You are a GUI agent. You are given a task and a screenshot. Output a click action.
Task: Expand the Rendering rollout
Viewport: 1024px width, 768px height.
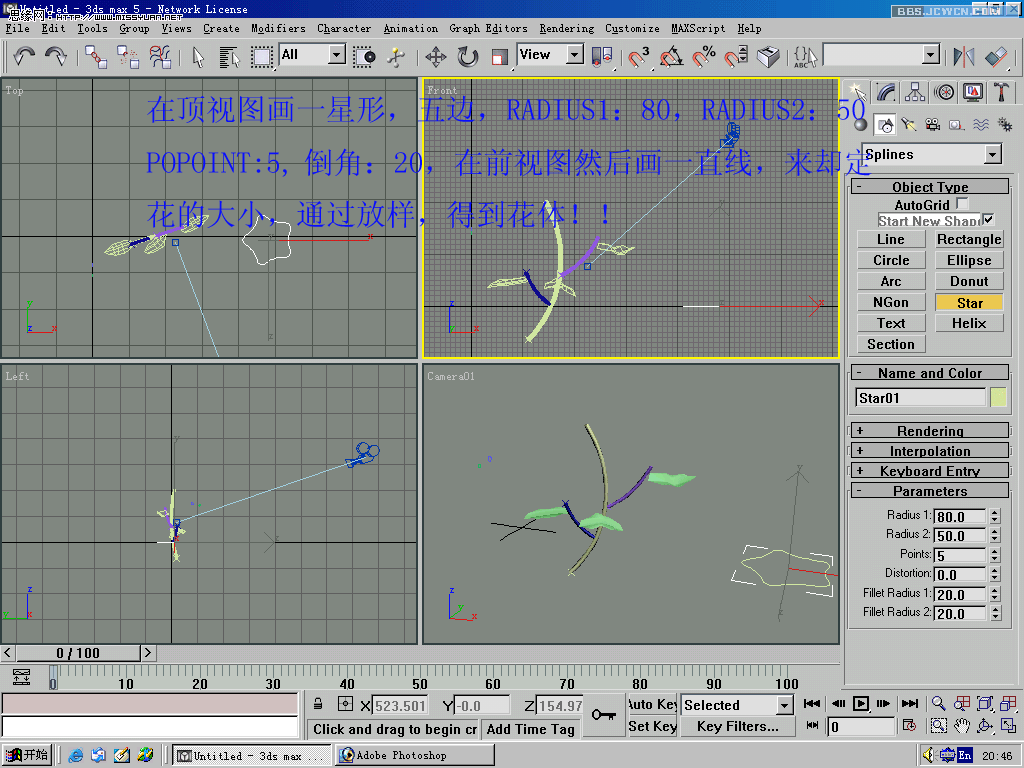pyautogui.click(x=930, y=431)
